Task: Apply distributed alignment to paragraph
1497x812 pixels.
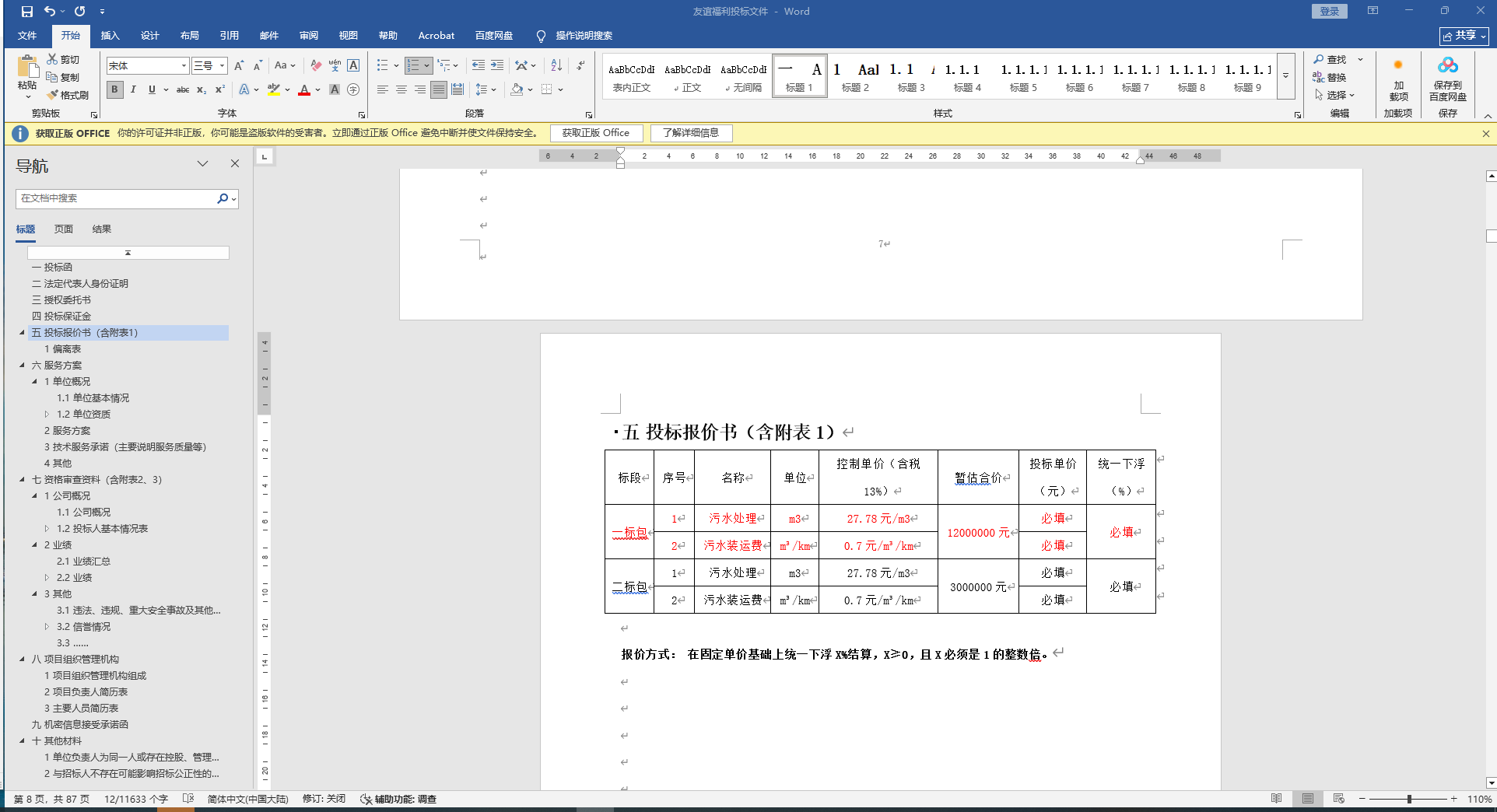Action: point(458,89)
